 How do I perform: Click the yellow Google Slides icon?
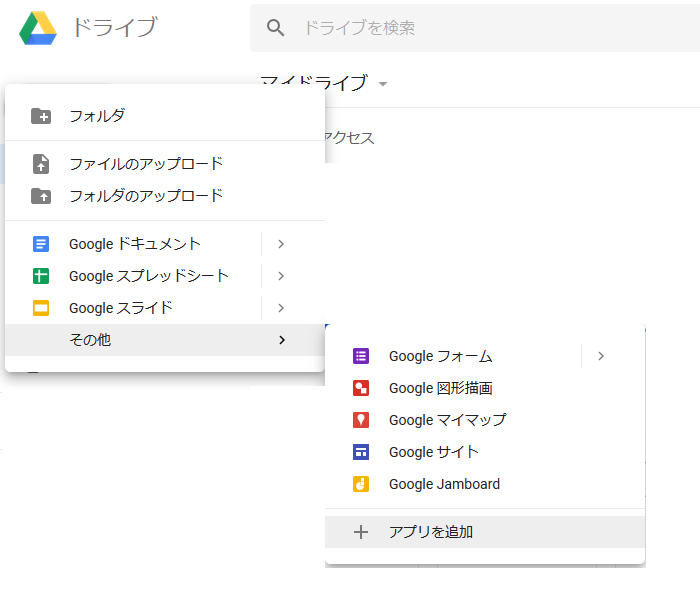point(41,308)
